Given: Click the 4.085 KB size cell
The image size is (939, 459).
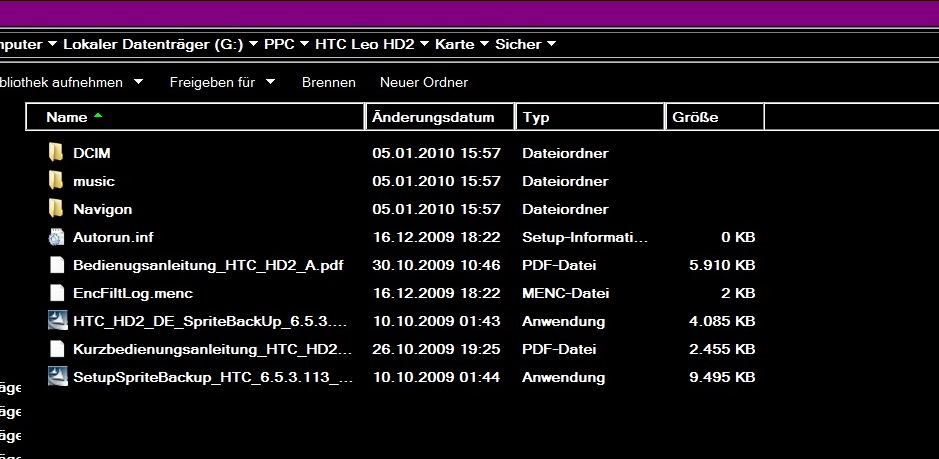Looking at the screenshot, I should click(x=722, y=322).
